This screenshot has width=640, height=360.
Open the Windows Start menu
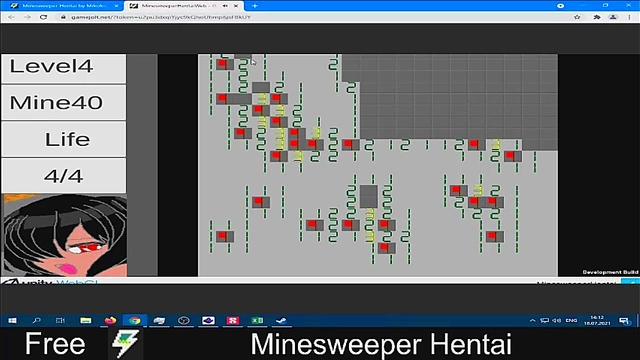12,320
